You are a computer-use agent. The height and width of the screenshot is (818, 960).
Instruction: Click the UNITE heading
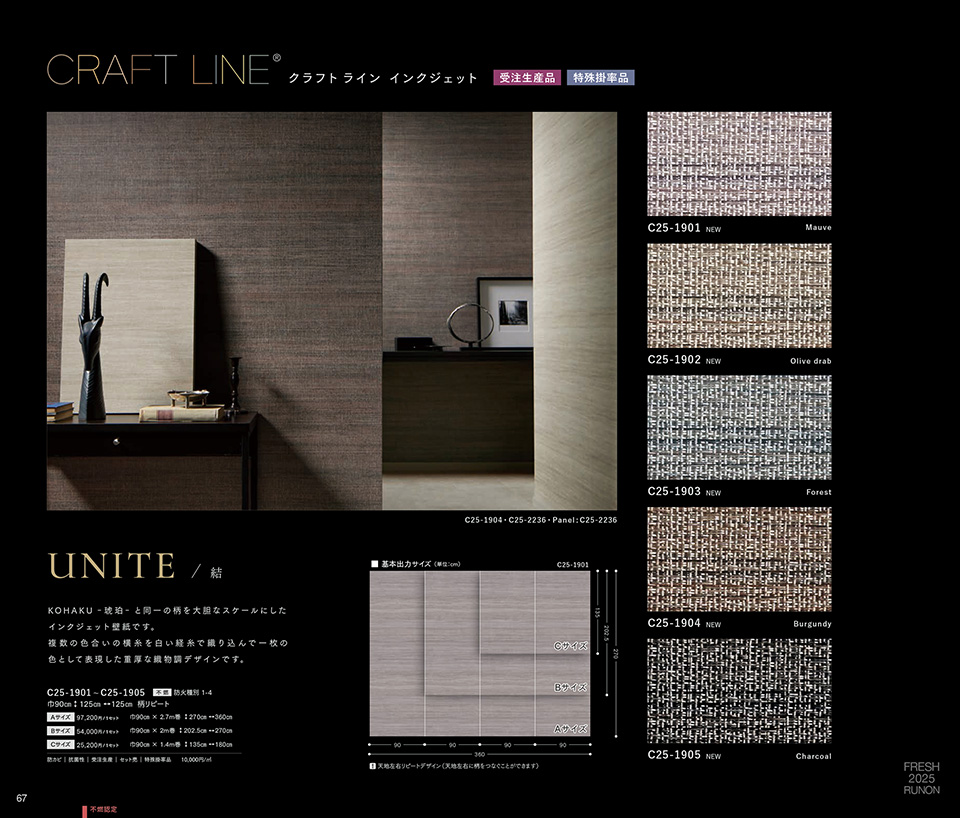coord(112,566)
